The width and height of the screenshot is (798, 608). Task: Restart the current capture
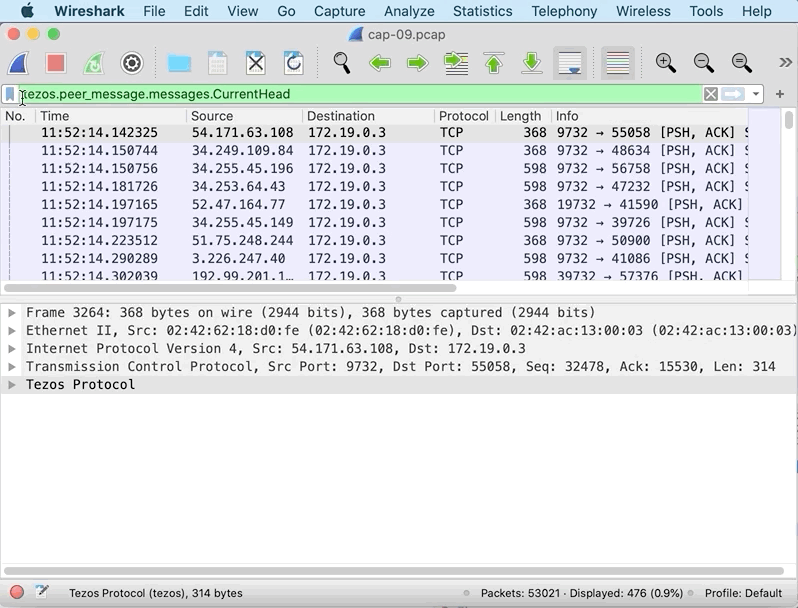point(94,64)
